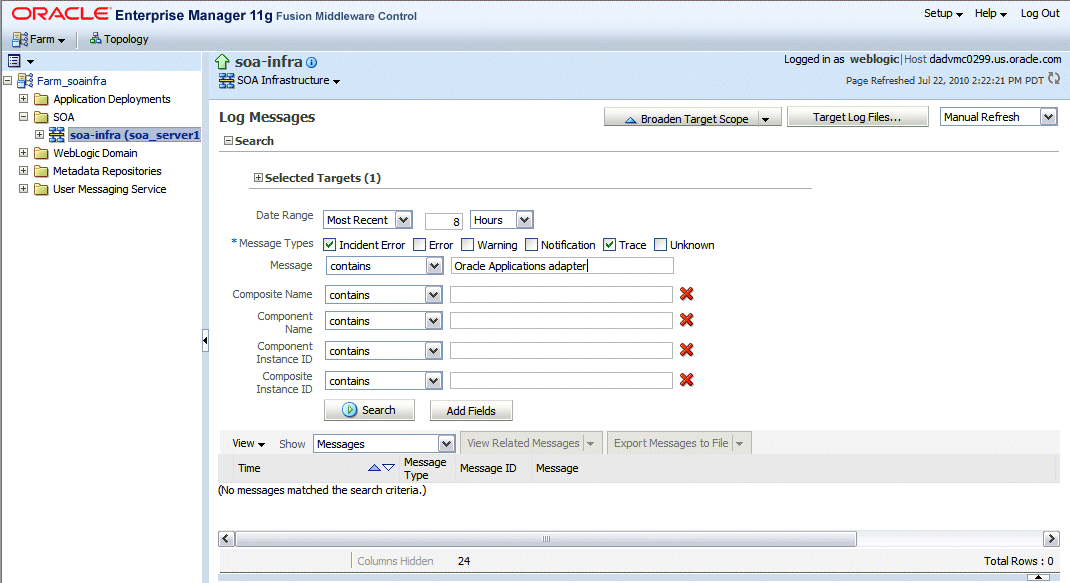Click the Message text input field

562,266
